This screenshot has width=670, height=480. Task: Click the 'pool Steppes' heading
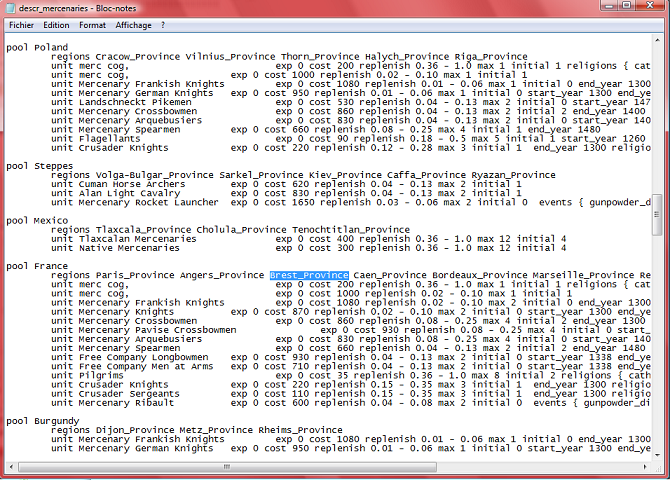pos(40,166)
